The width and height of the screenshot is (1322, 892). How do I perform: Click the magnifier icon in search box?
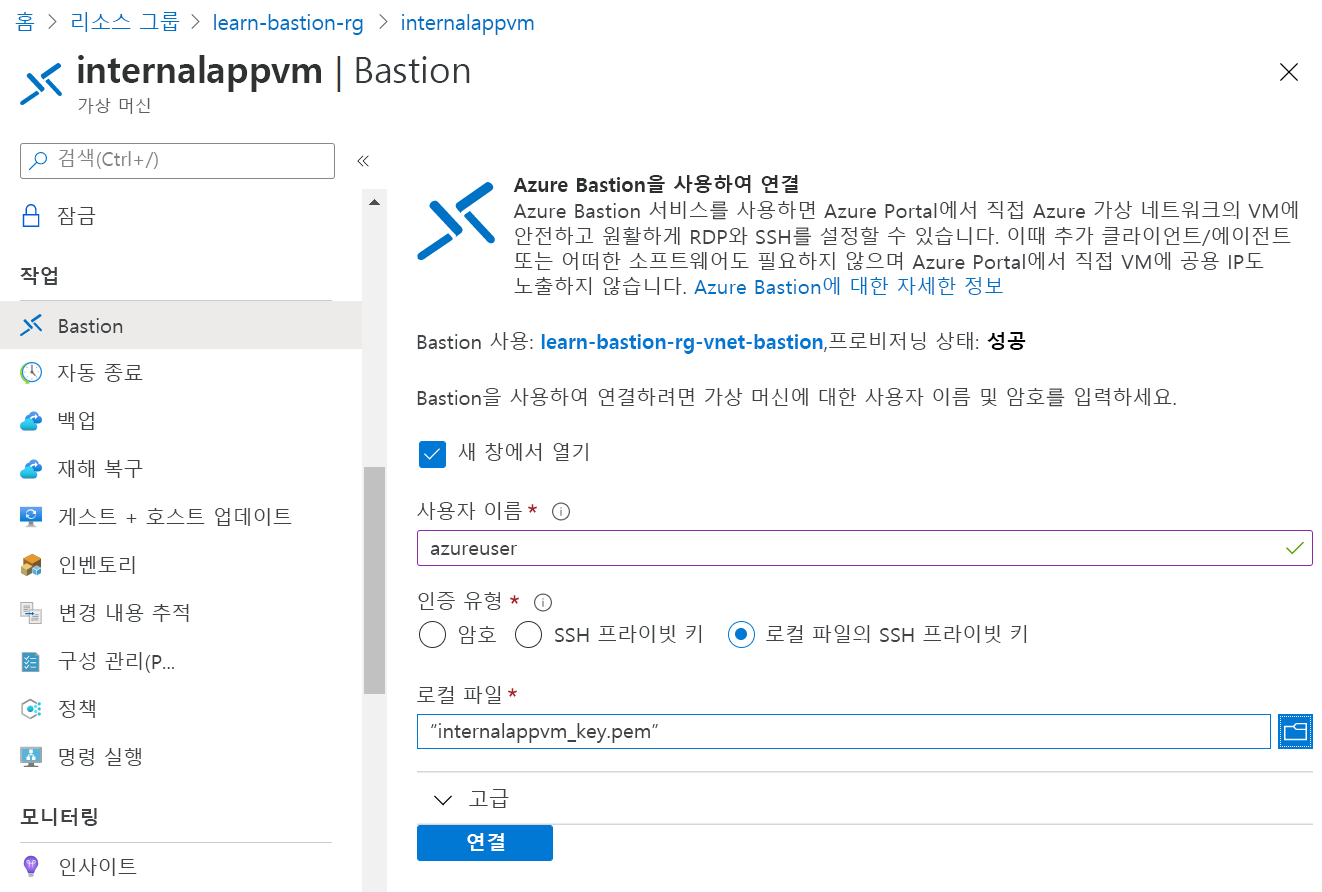tap(38, 160)
